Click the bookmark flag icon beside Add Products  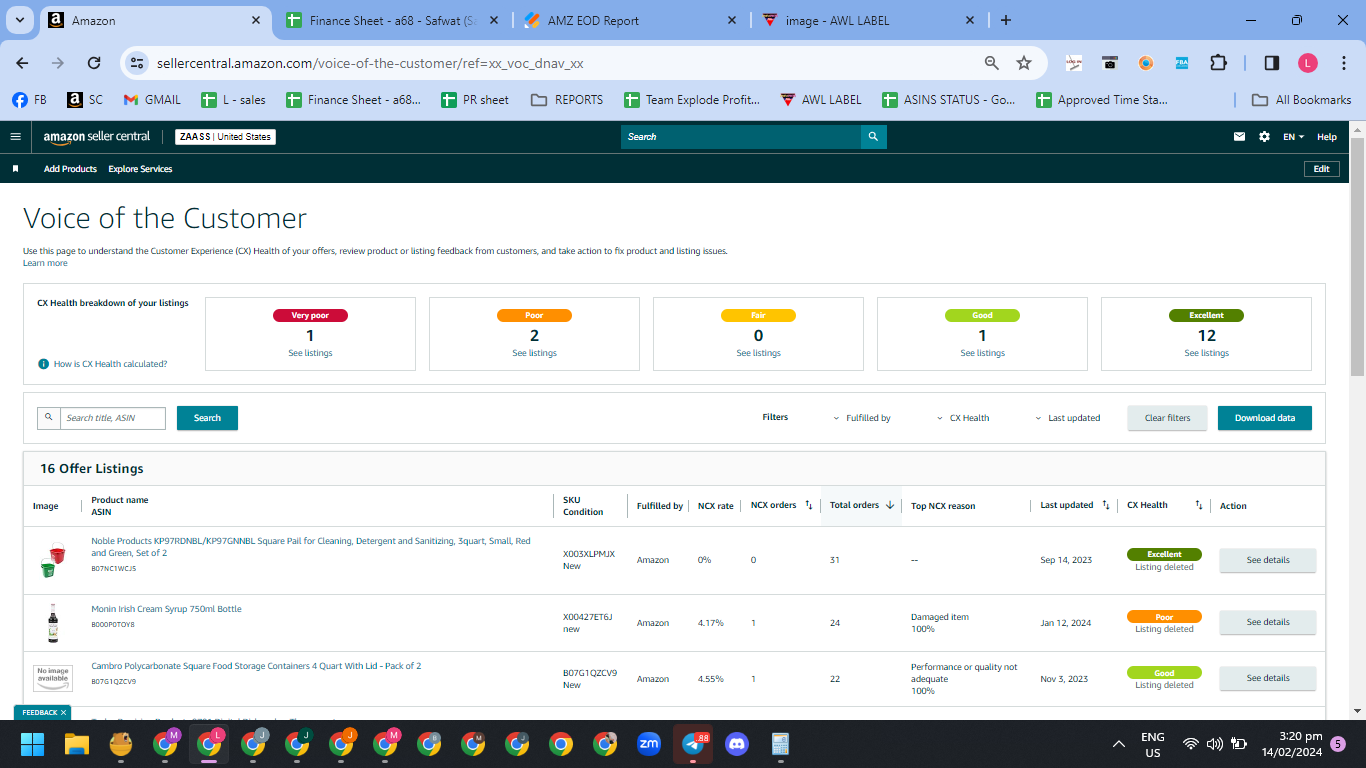coord(16,169)
